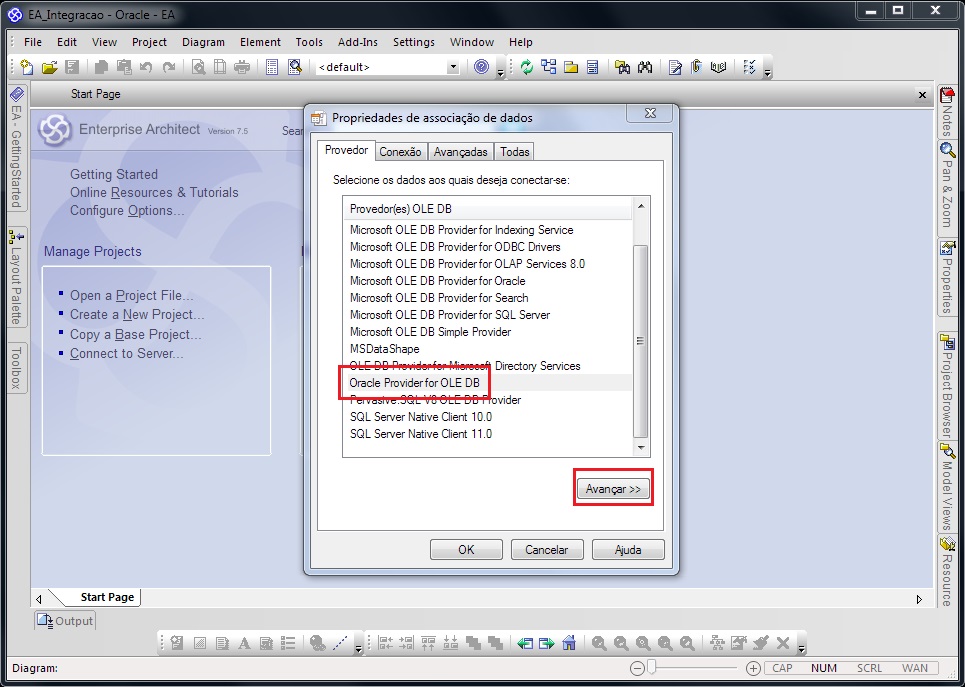Click the New Project toolbar icon
The image size is (965, 687).
[x=26, y=67]
